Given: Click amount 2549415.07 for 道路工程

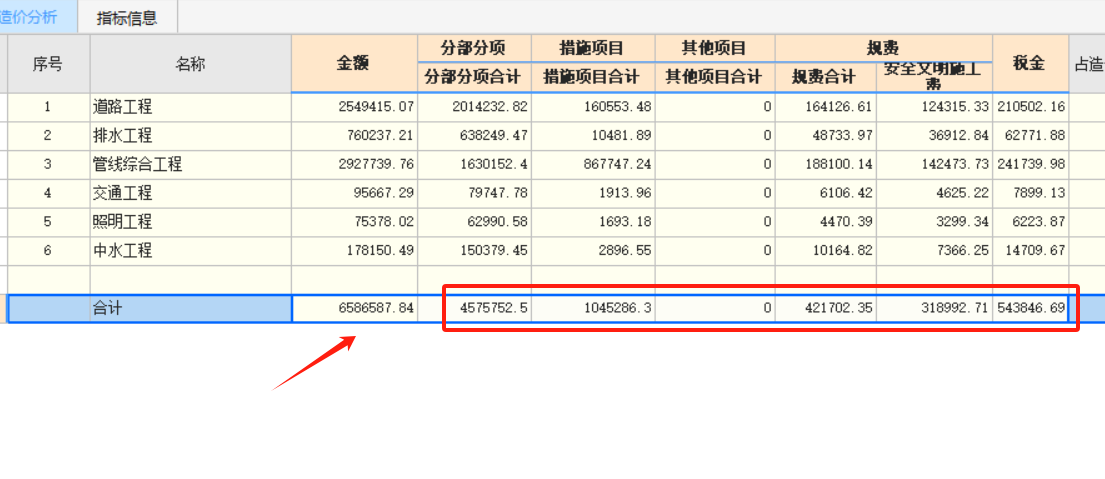Looking at the screenshot, I should pos(354,107).
